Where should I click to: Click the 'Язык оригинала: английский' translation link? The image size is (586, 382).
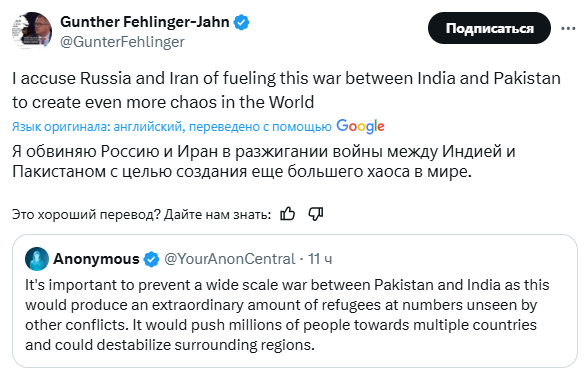[x=97, y=127]
